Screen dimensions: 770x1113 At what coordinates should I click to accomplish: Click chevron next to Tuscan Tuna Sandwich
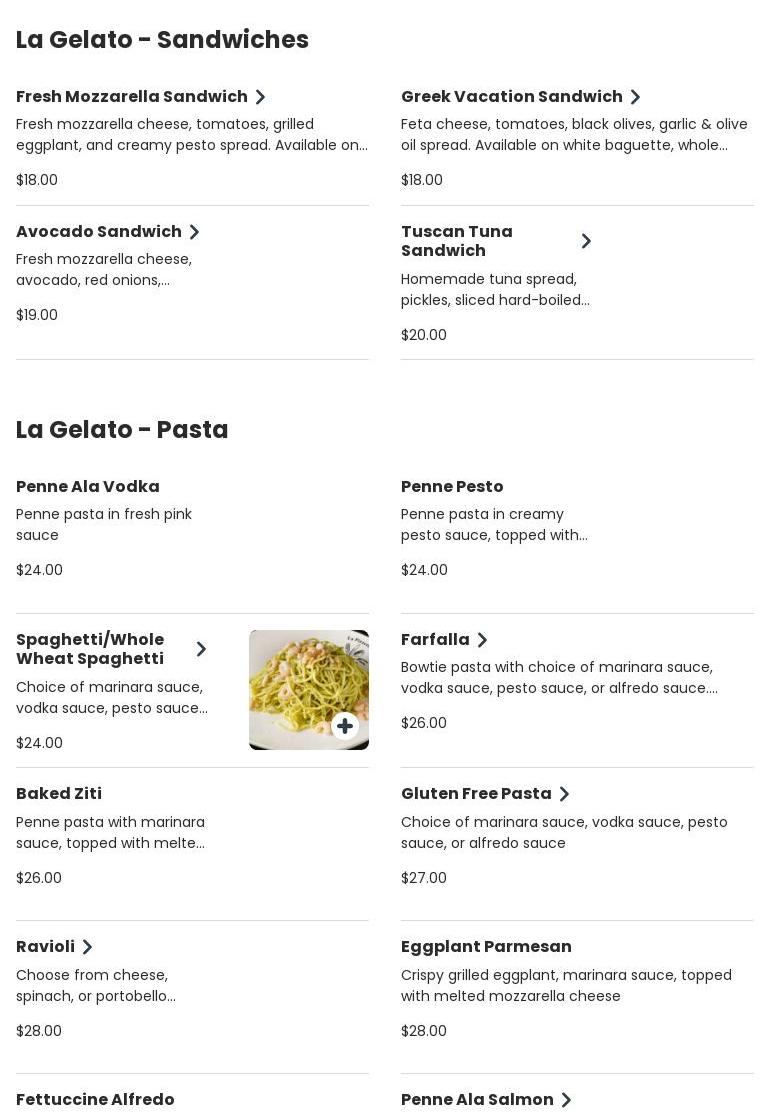tap(586, 241)
